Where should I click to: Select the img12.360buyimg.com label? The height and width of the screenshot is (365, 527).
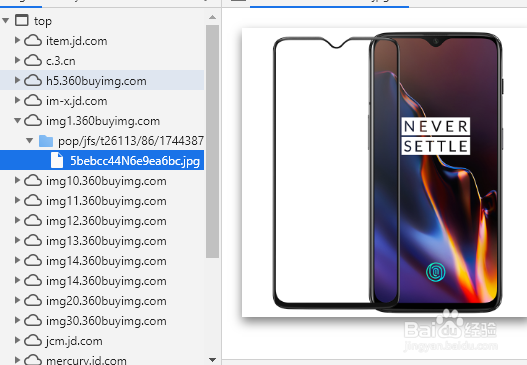click(106, 221)
